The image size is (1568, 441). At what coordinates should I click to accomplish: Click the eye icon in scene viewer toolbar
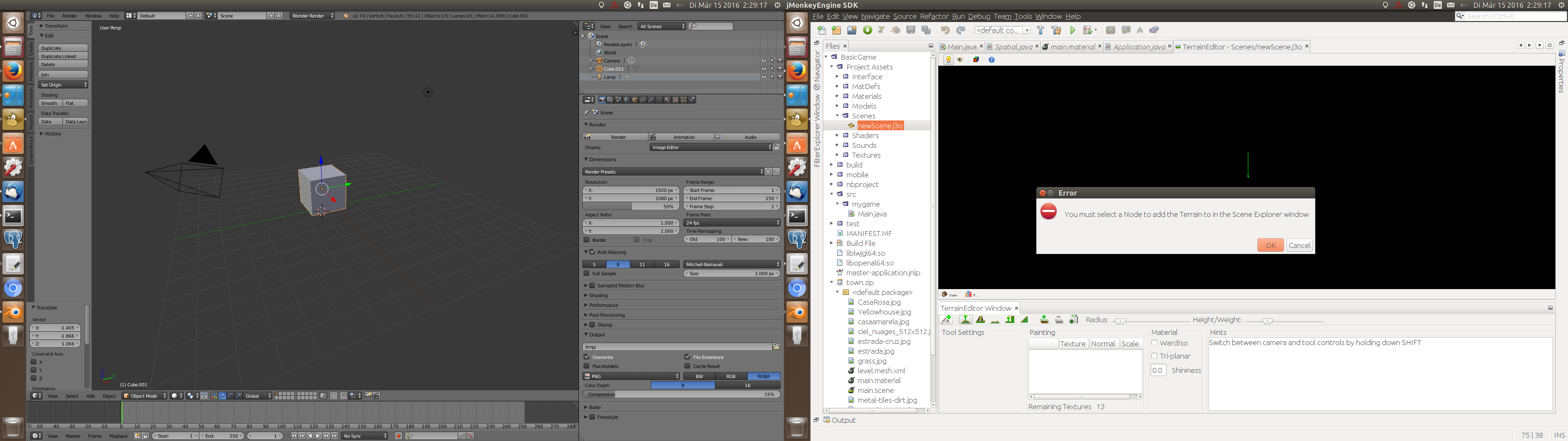pos(960,60)
